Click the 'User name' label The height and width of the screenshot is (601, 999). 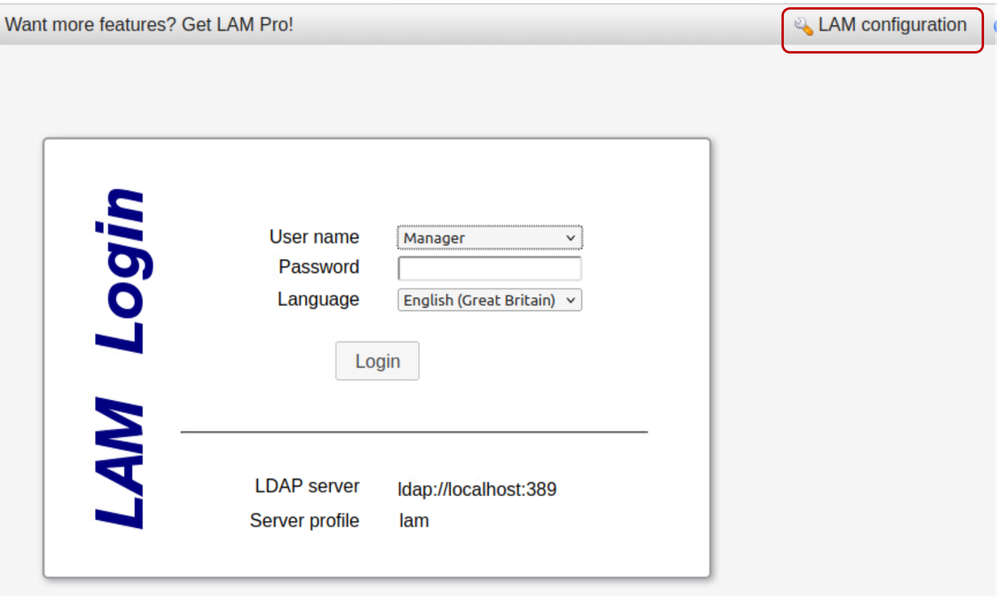point(314,237)
